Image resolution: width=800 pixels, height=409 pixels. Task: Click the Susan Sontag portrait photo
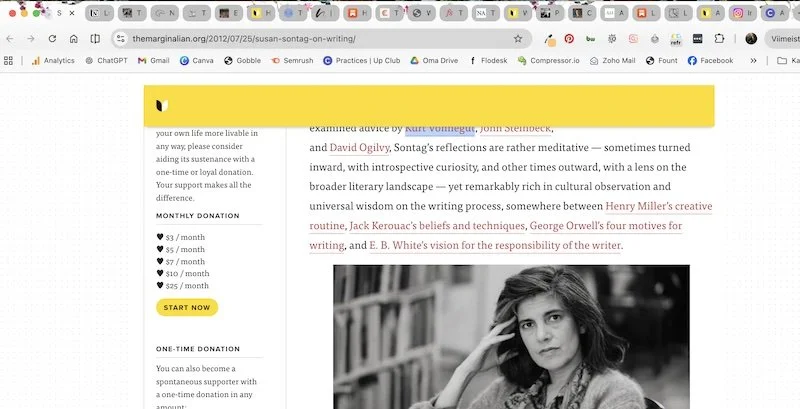pyautogui.click(x=511, y=337)
